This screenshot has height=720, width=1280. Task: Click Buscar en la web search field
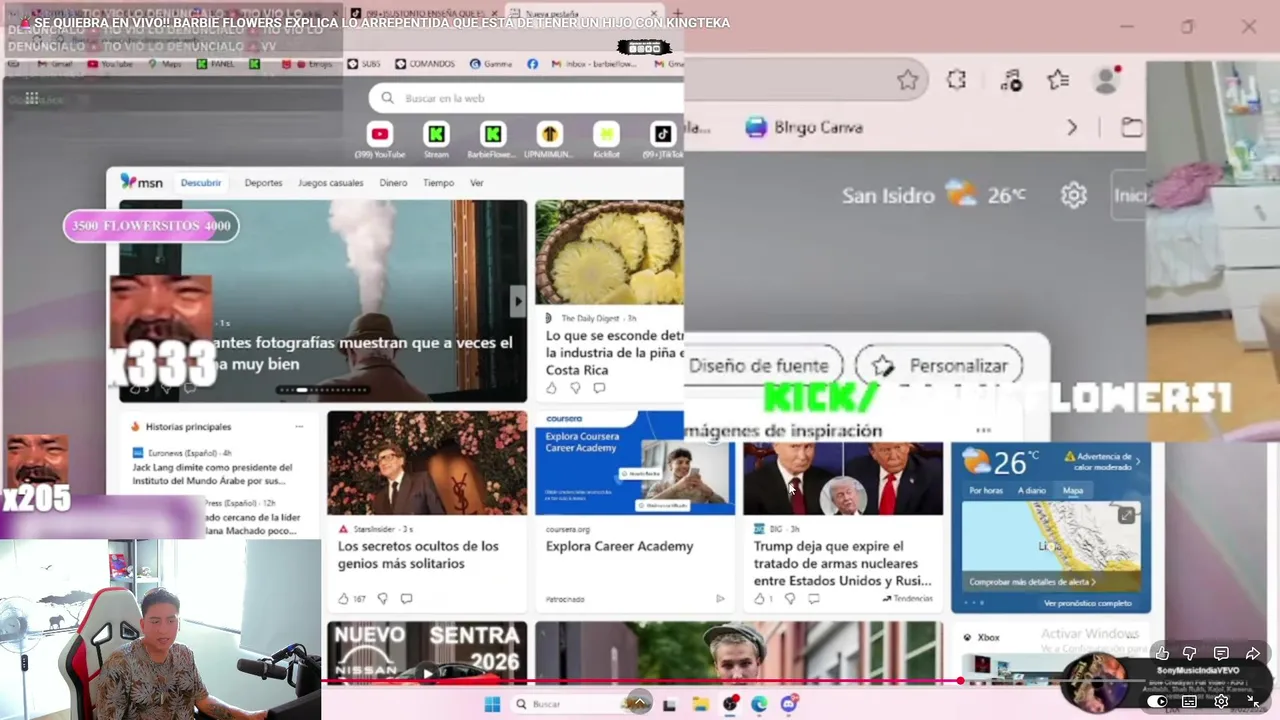pos(526,98)
